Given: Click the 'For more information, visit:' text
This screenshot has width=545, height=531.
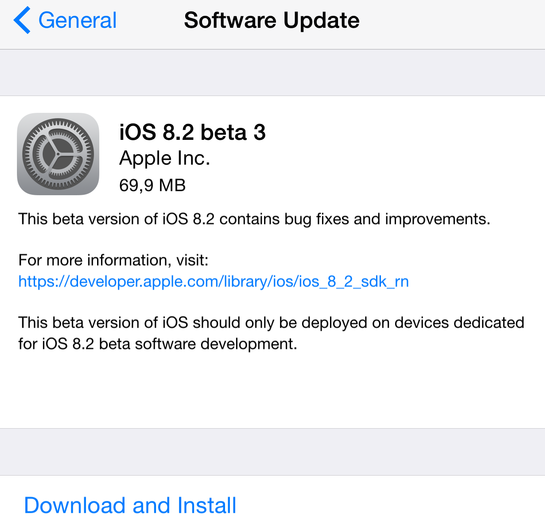Looking at the screenshot, I should pos(113,260).
